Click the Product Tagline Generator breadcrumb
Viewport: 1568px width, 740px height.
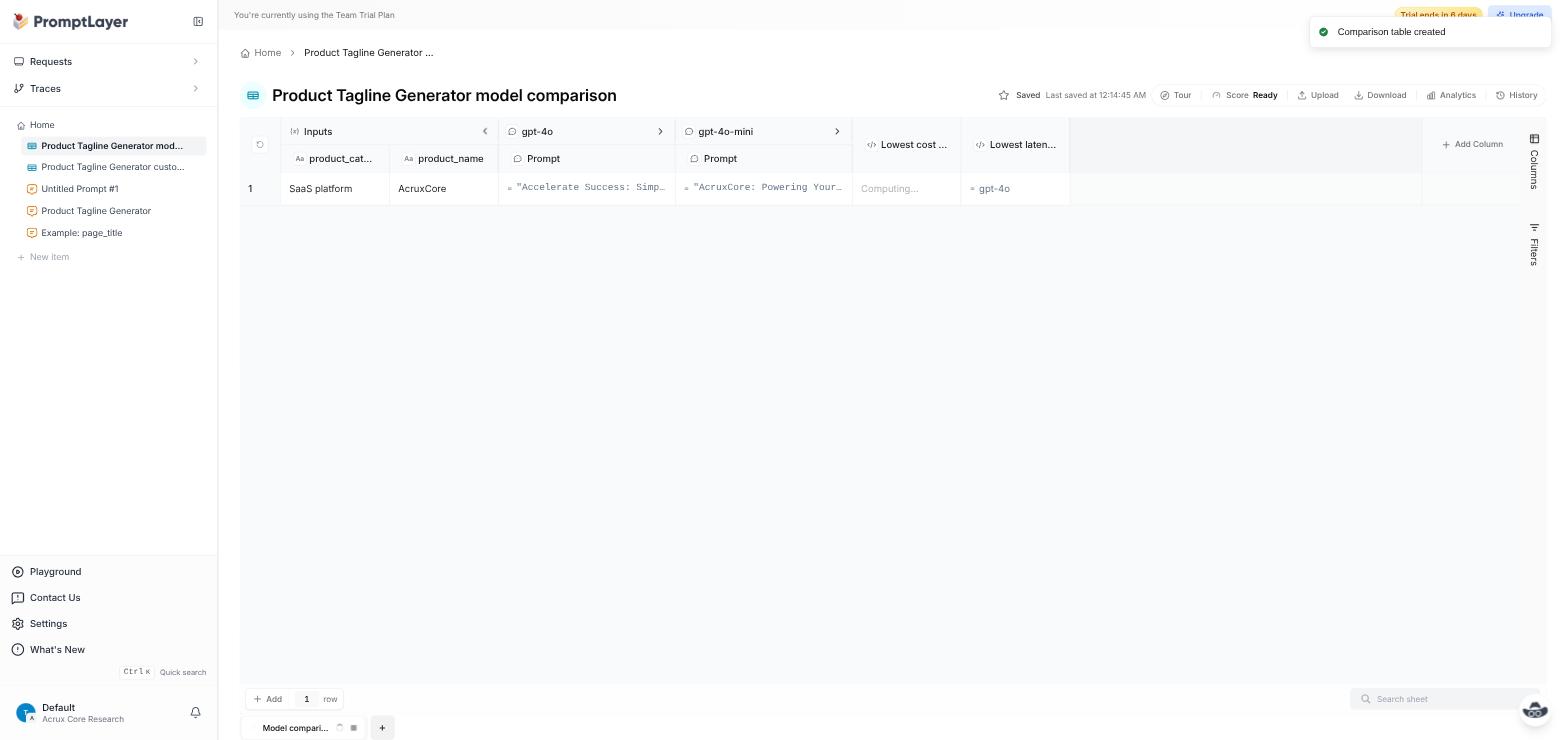[369, 53]
